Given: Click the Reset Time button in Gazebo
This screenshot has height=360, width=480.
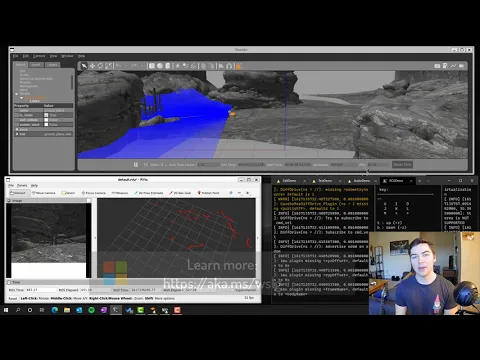Looking at the screenshot, I should (402, 165).
